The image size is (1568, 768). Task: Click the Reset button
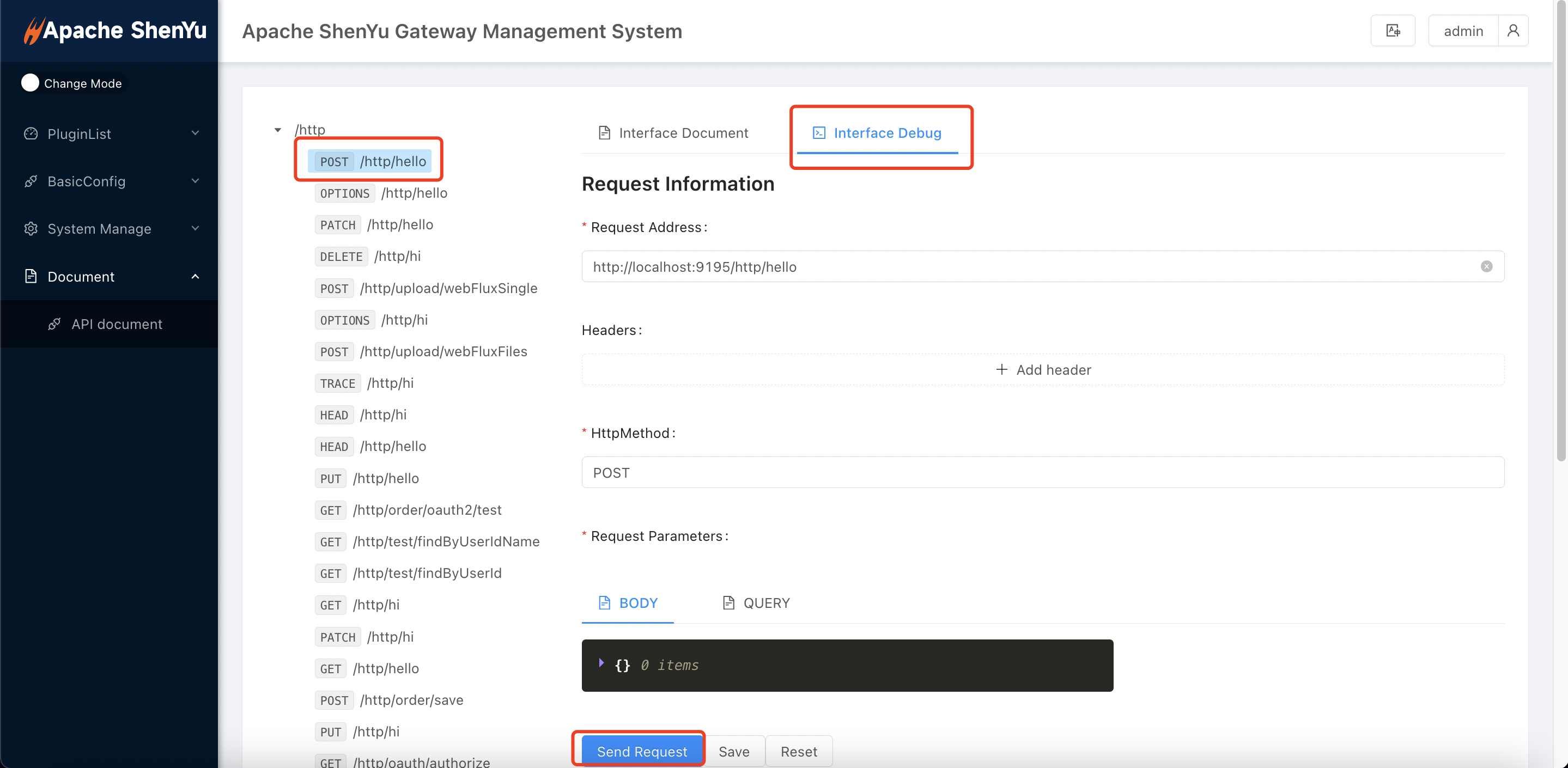[799, 752]
